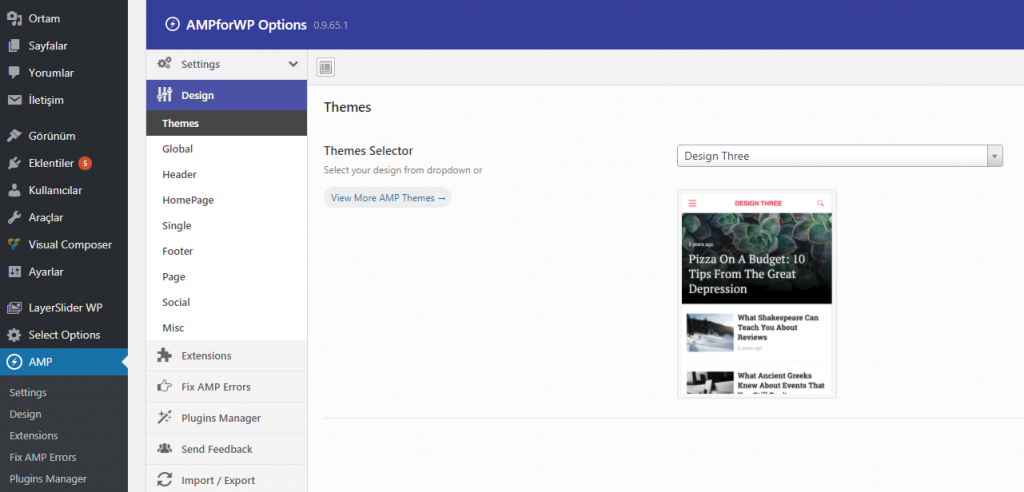
Task: Open the Footer design sub-tab
Action: 227,251
